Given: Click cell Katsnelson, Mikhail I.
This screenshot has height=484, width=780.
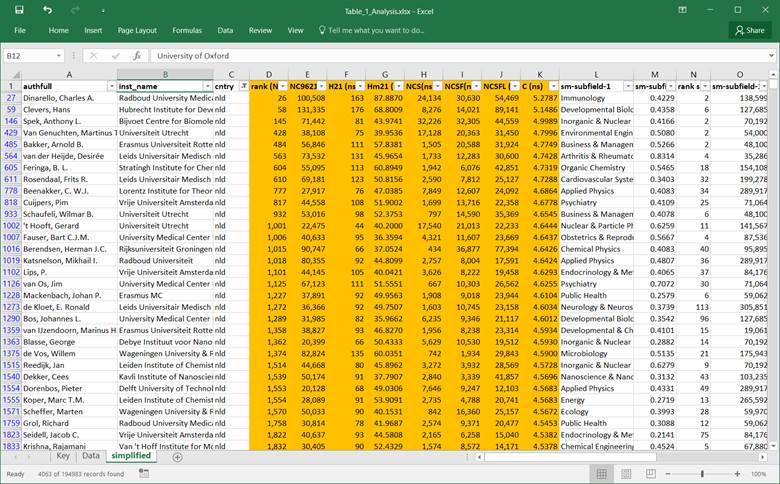Looking at the screenshot, I should (x=69, y=261).
